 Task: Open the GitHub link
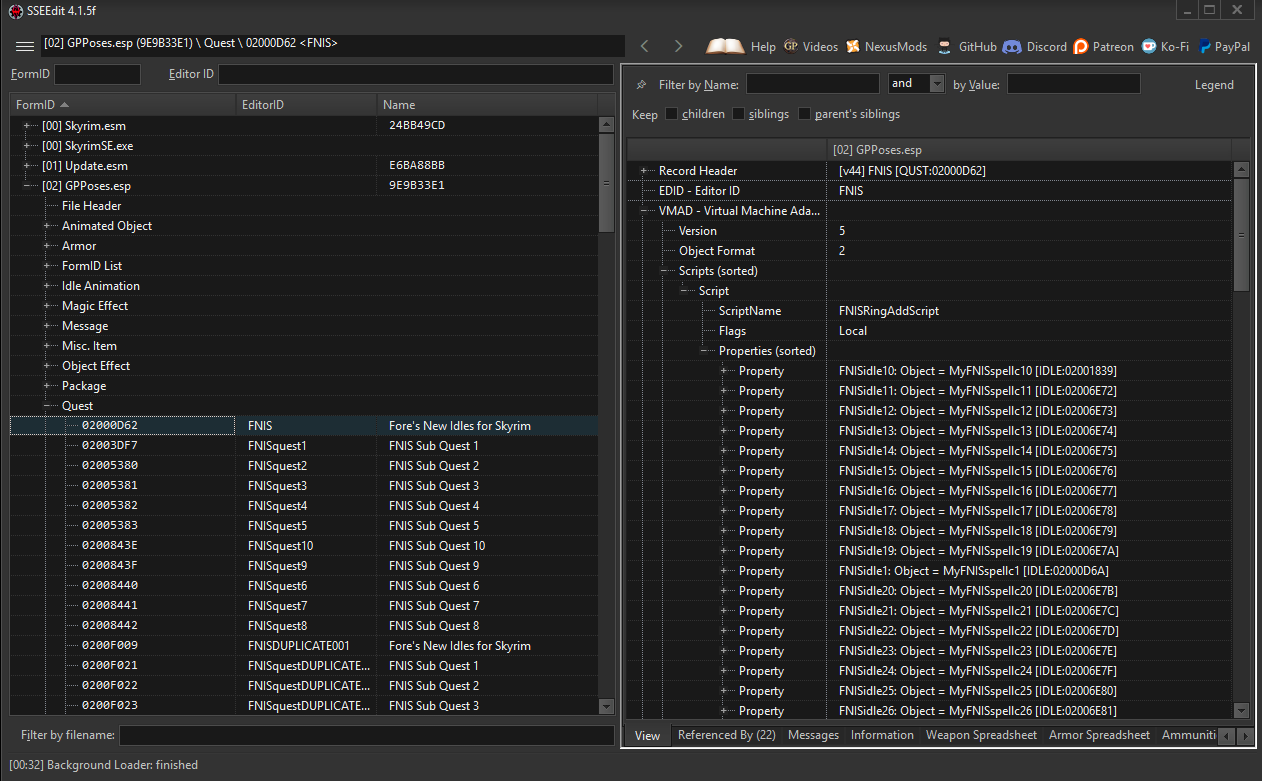tap(967, 46)
